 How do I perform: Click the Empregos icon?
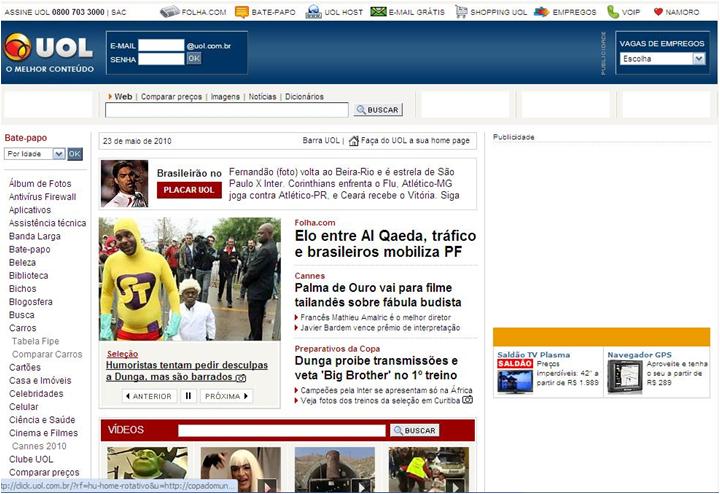click(x=542, y=12)
